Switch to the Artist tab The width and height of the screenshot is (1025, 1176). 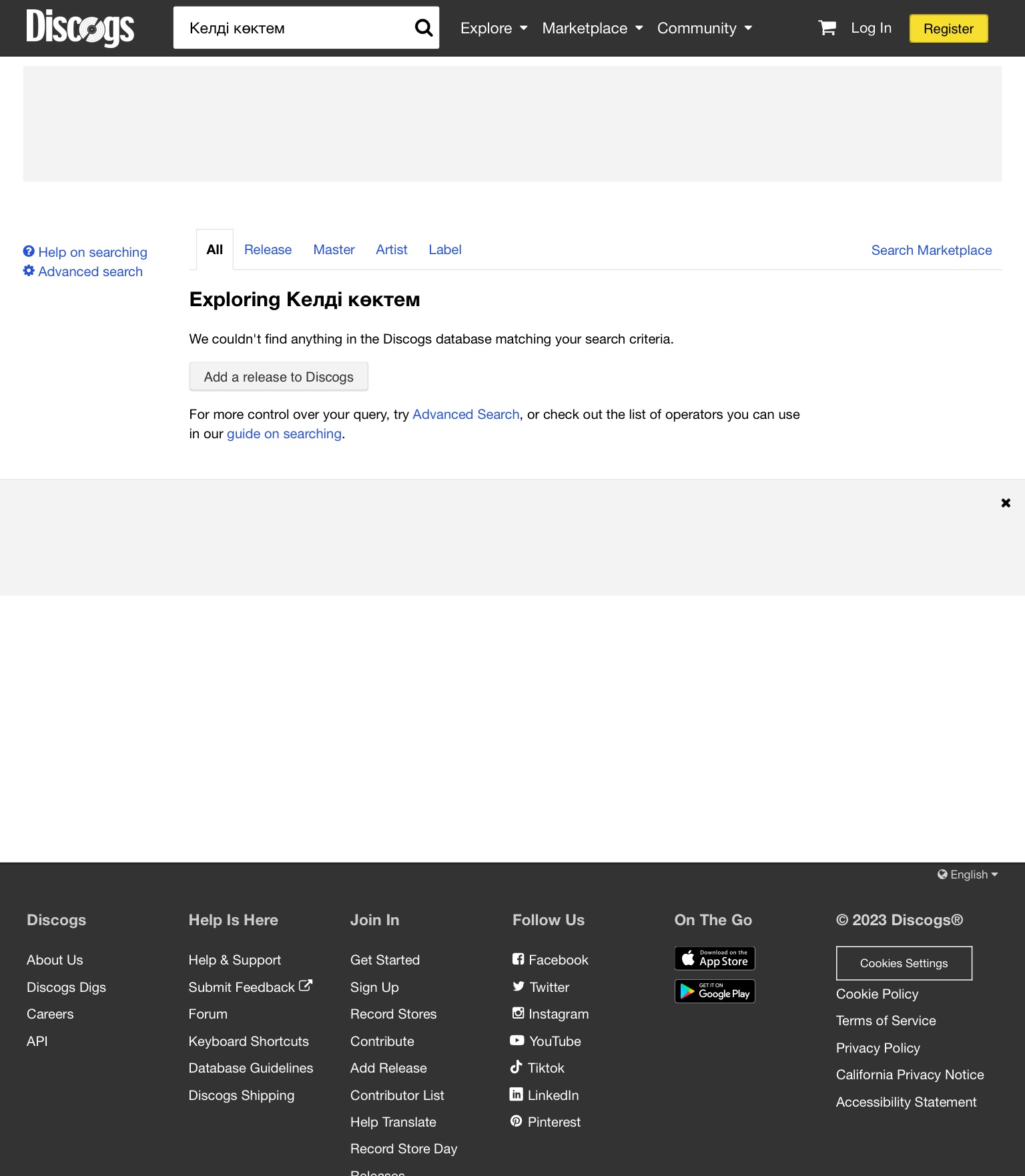pos(391,249)
